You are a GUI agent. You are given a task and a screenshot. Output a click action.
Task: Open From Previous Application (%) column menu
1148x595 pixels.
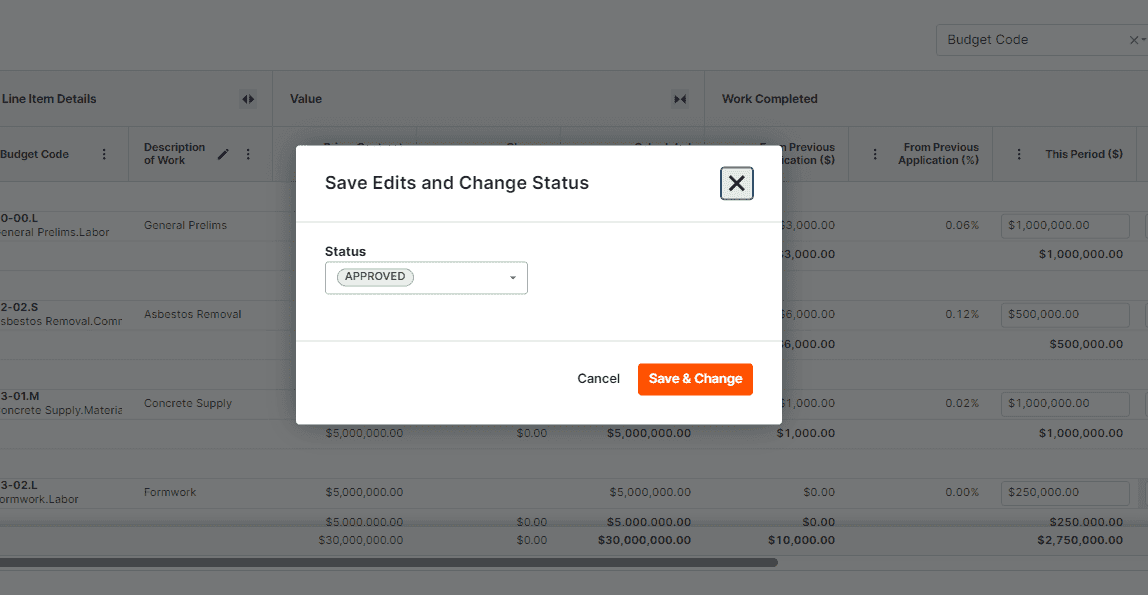click(875, 154)
